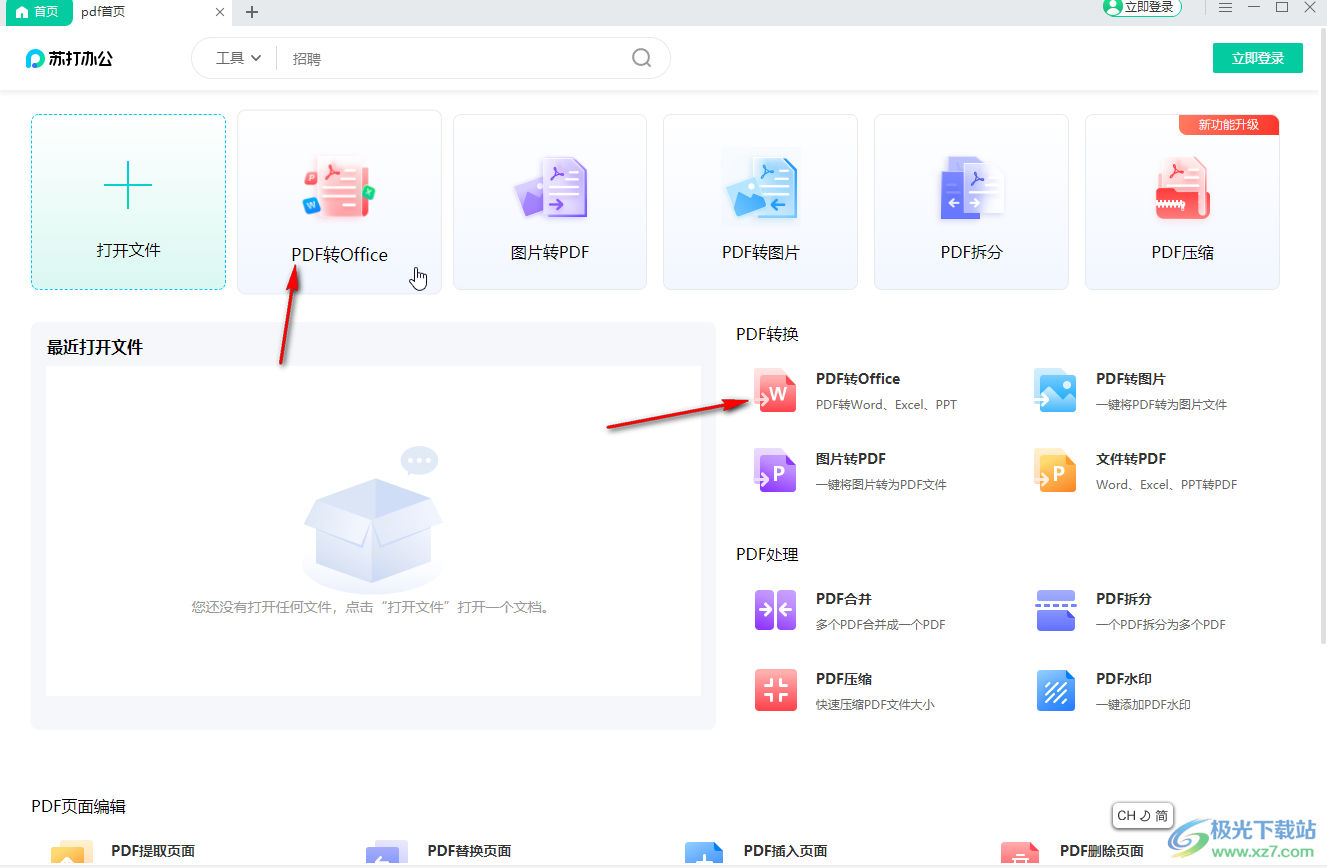Viewport: 1327px width, 868px height.
Task: Click 'PDF转Word、Excel、PPT' description
Action: pos(886,405)
